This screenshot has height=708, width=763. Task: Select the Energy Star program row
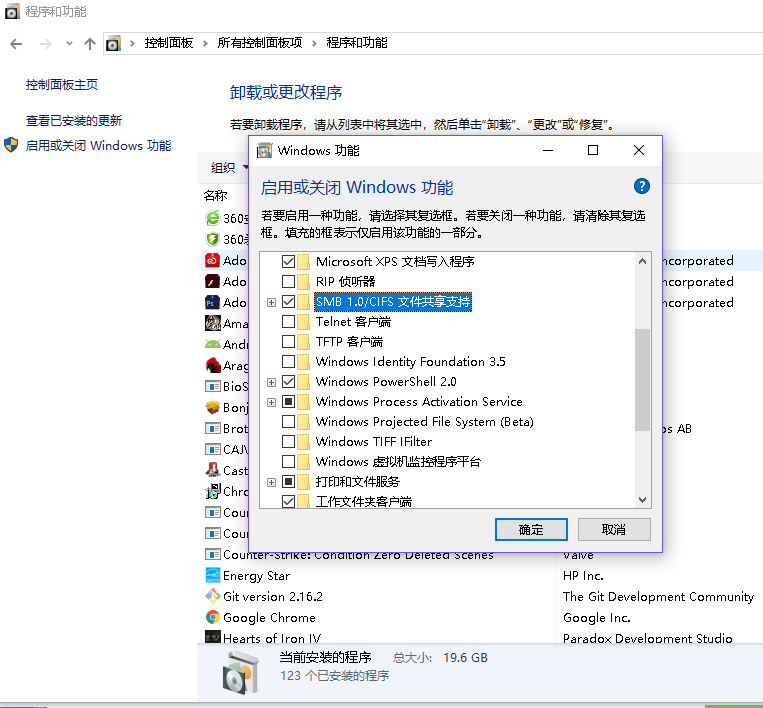point(480,576)
